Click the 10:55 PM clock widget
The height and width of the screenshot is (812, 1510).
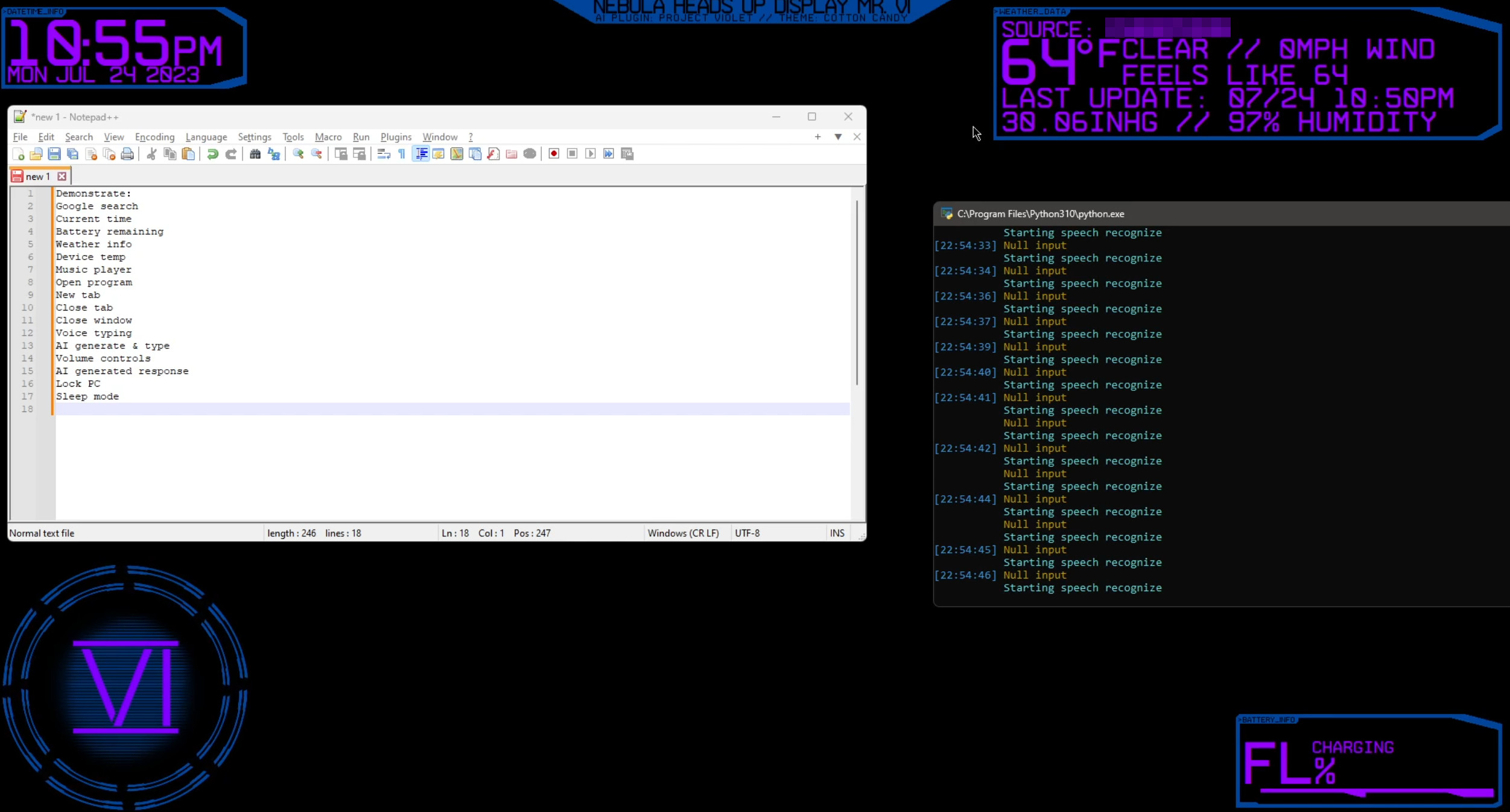(x=124, y=48)
